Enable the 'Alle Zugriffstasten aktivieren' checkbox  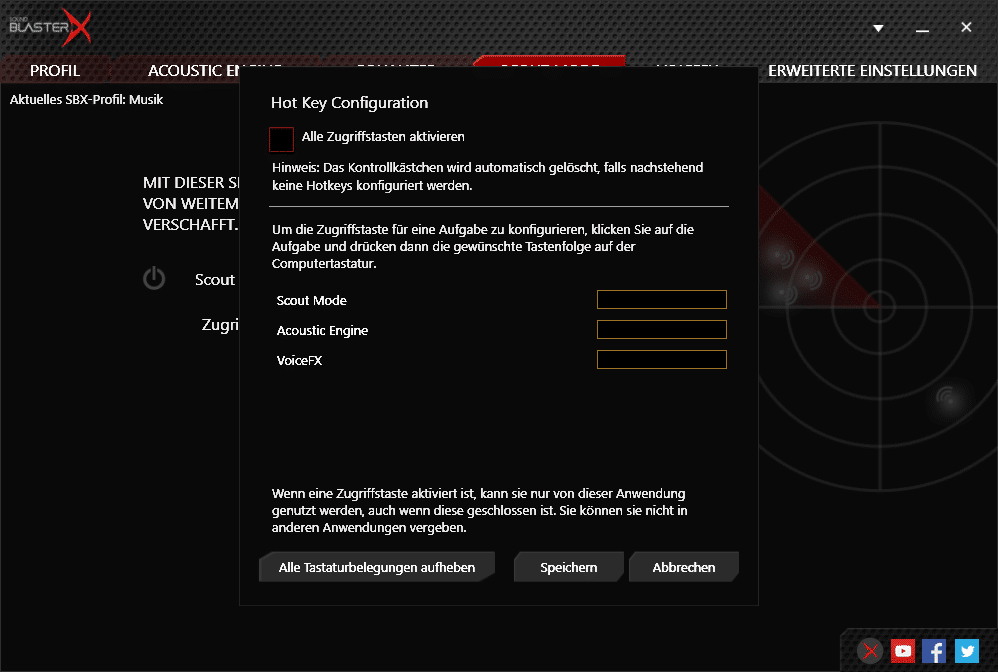pos(282,138)
